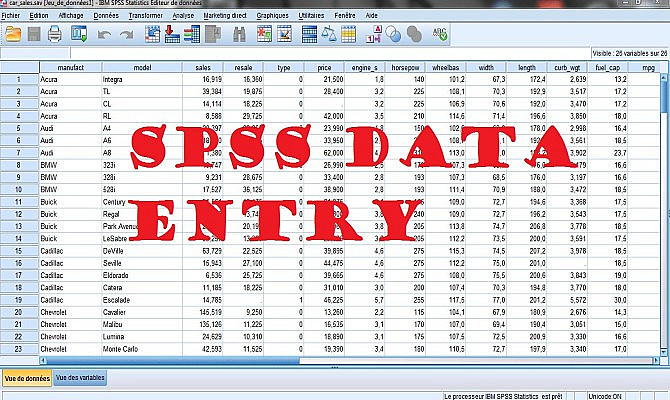
Task: Open the Marketing direct menu
Action: click(x=225, y=15)
